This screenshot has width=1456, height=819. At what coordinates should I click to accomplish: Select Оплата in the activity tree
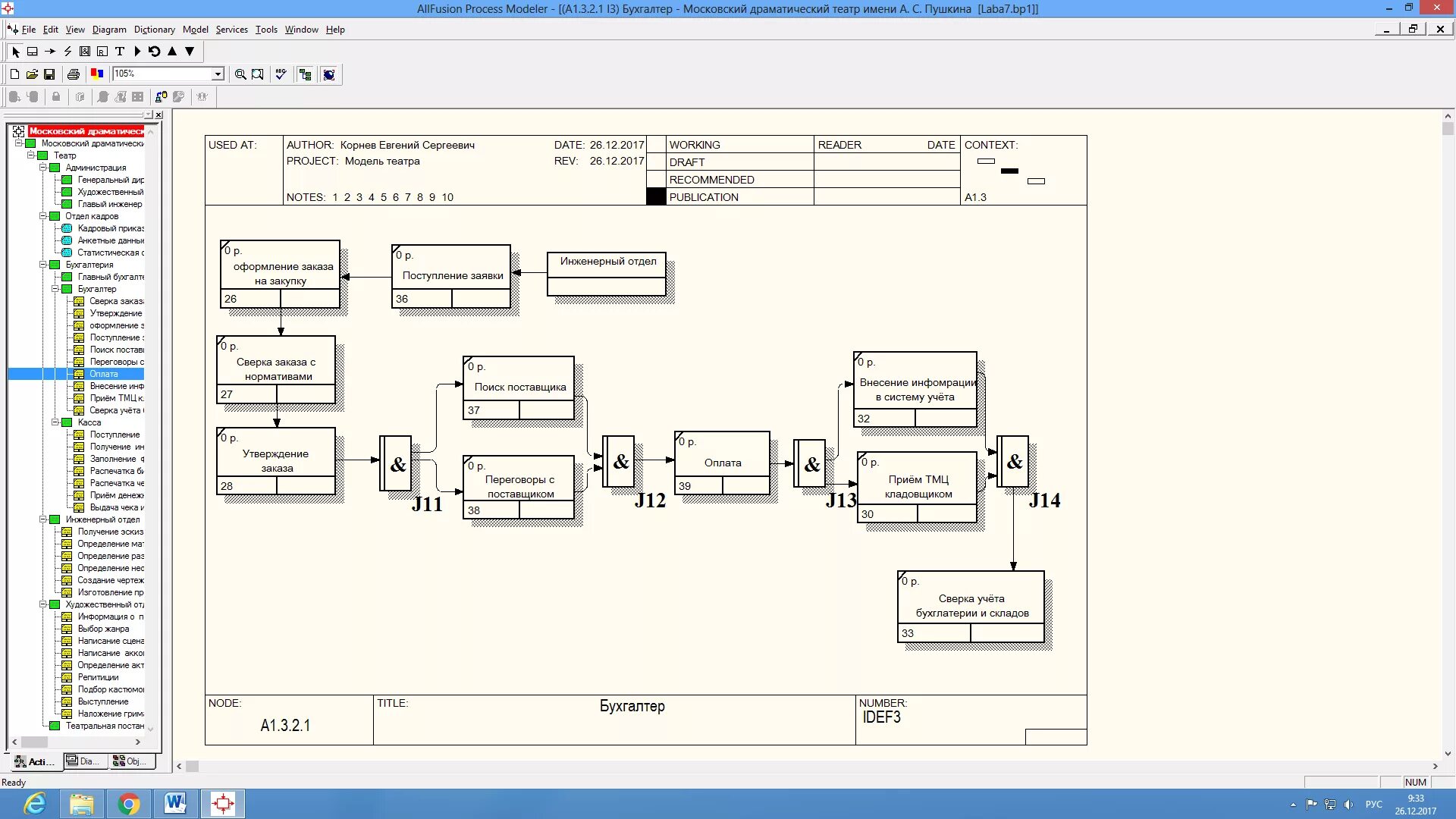(104, 374)
